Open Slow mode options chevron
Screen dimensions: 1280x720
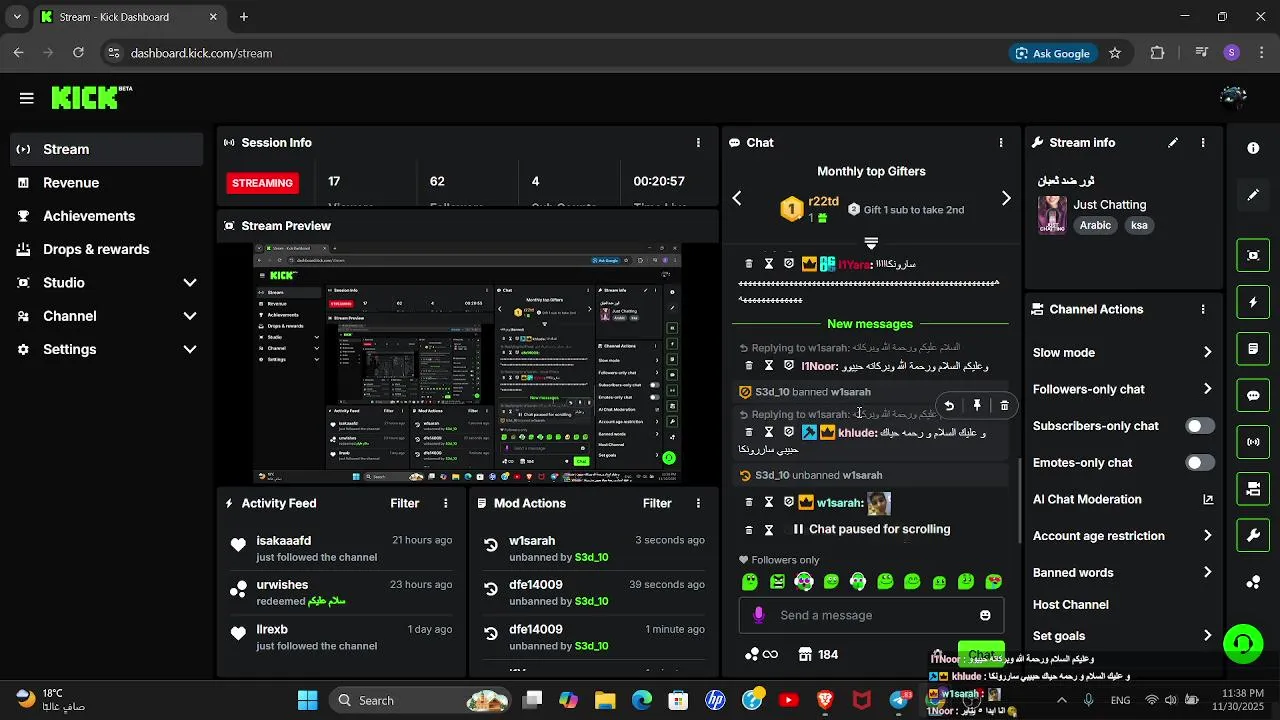[x=1207, y=352]
